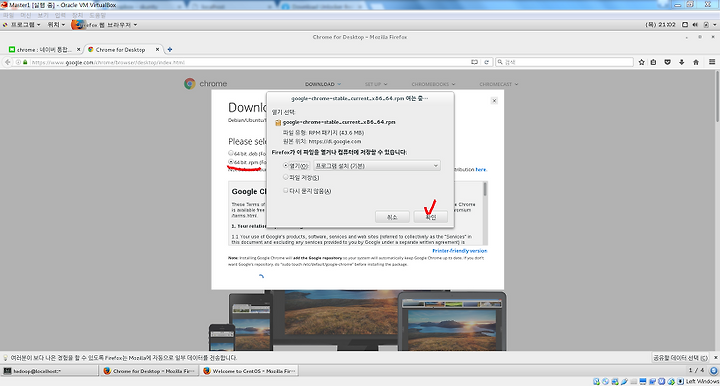Click the clock '(목) 21:02' in panel
Screen dimensions: 720x386
[x=660, y=25]
